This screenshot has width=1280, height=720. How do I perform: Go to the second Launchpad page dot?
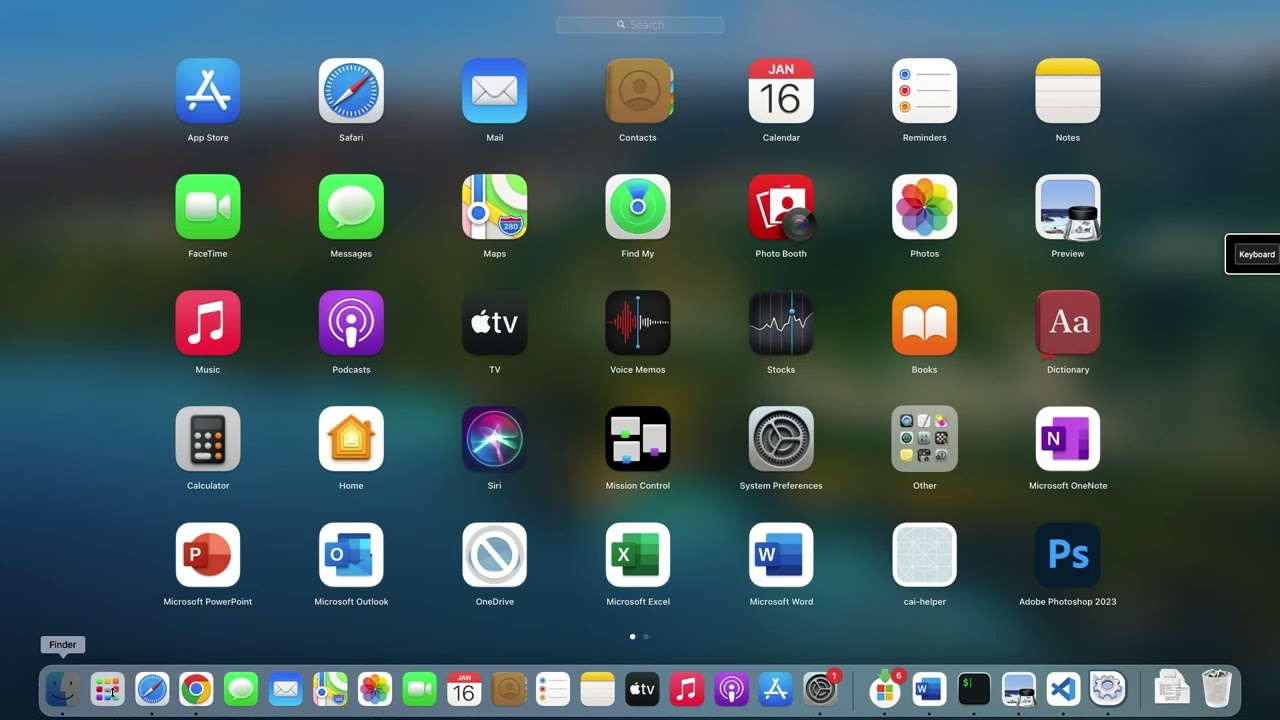tap(646, 636)
